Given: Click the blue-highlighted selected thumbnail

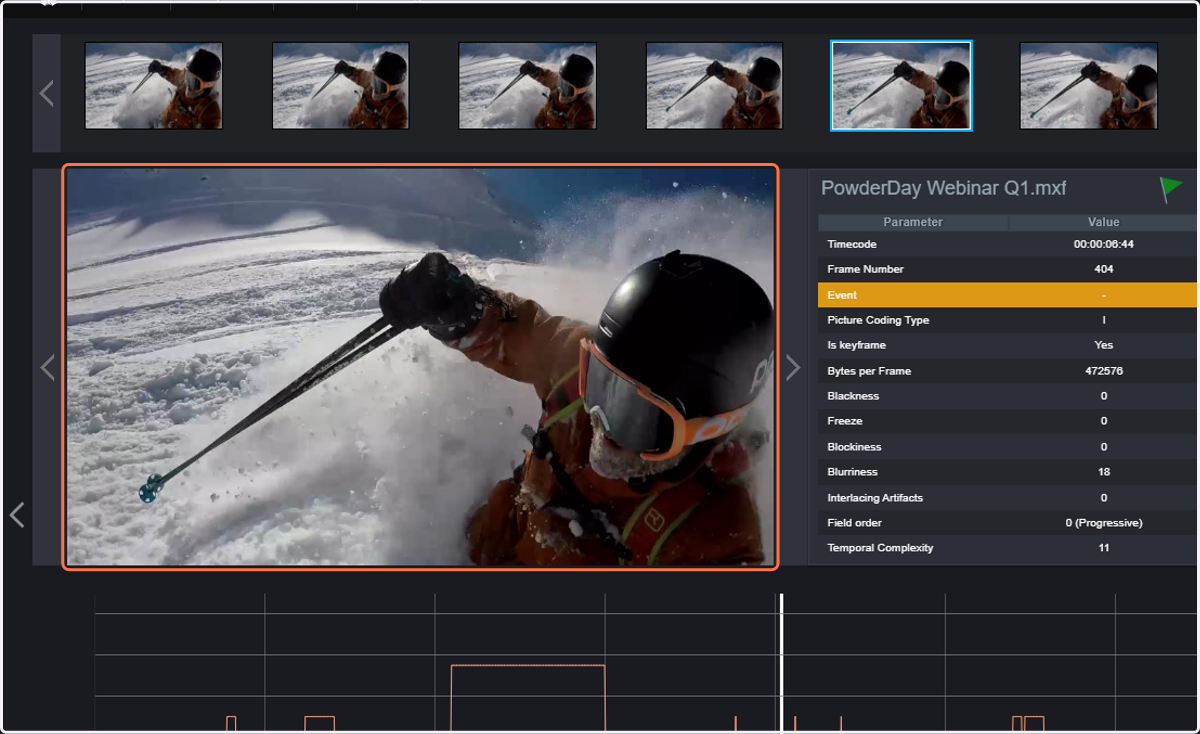Looking at the screenshot, I should [x=901, y=86].
